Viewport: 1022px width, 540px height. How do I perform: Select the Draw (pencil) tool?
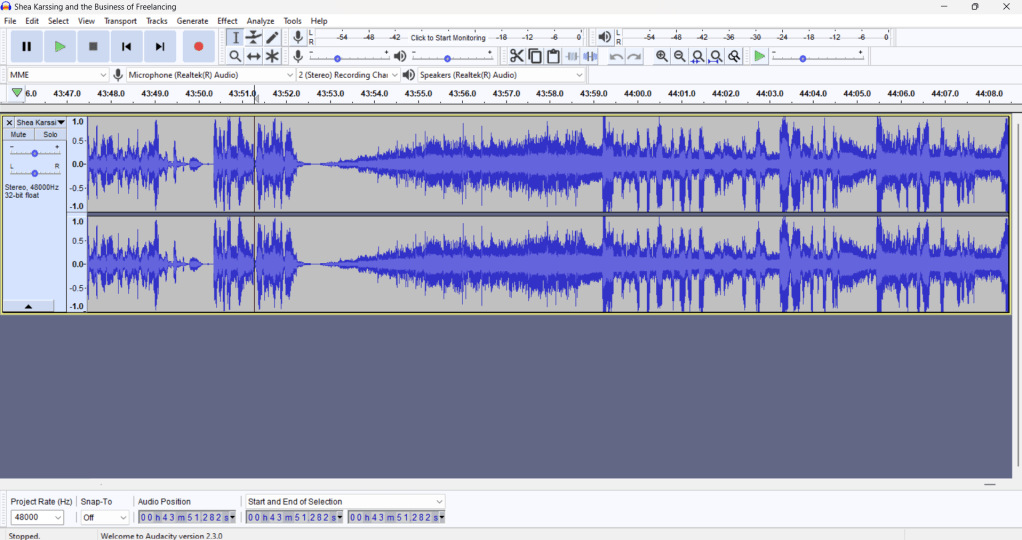point(272,37)
